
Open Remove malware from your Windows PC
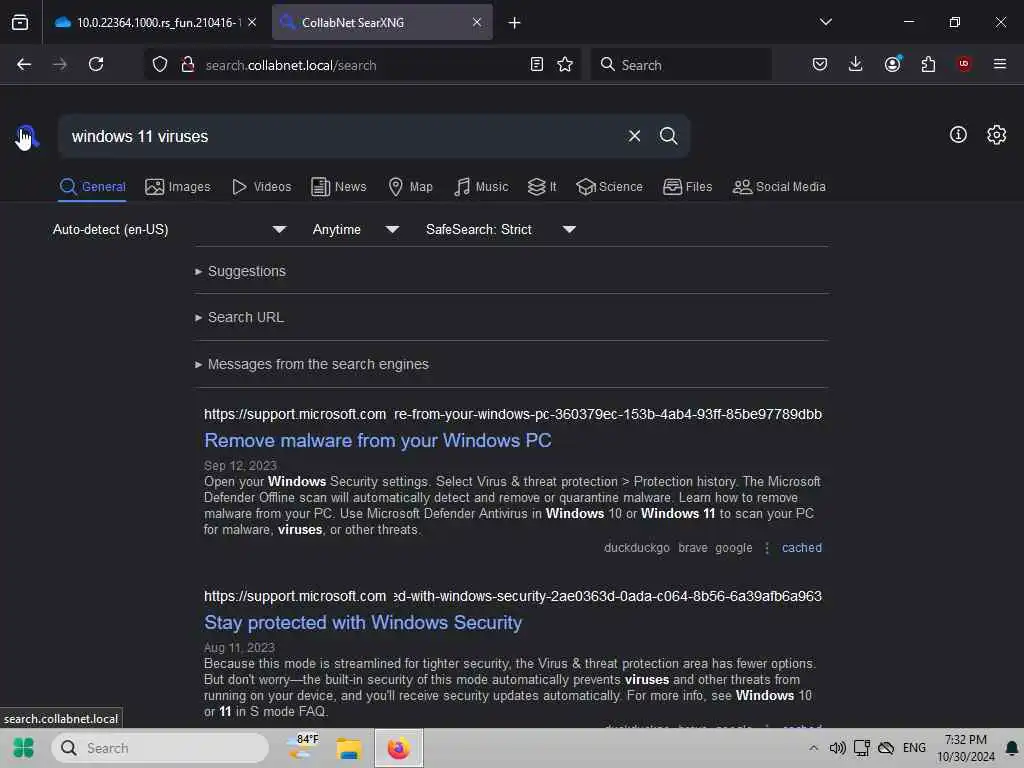point(377,441)
